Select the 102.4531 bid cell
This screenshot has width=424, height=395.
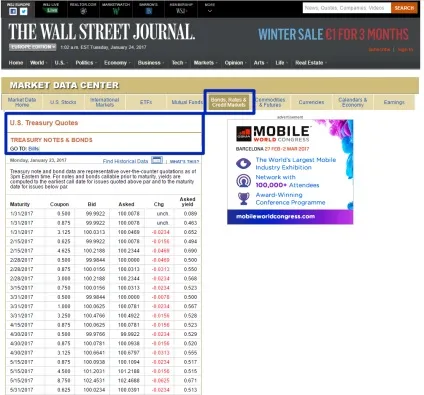(94, 380)
